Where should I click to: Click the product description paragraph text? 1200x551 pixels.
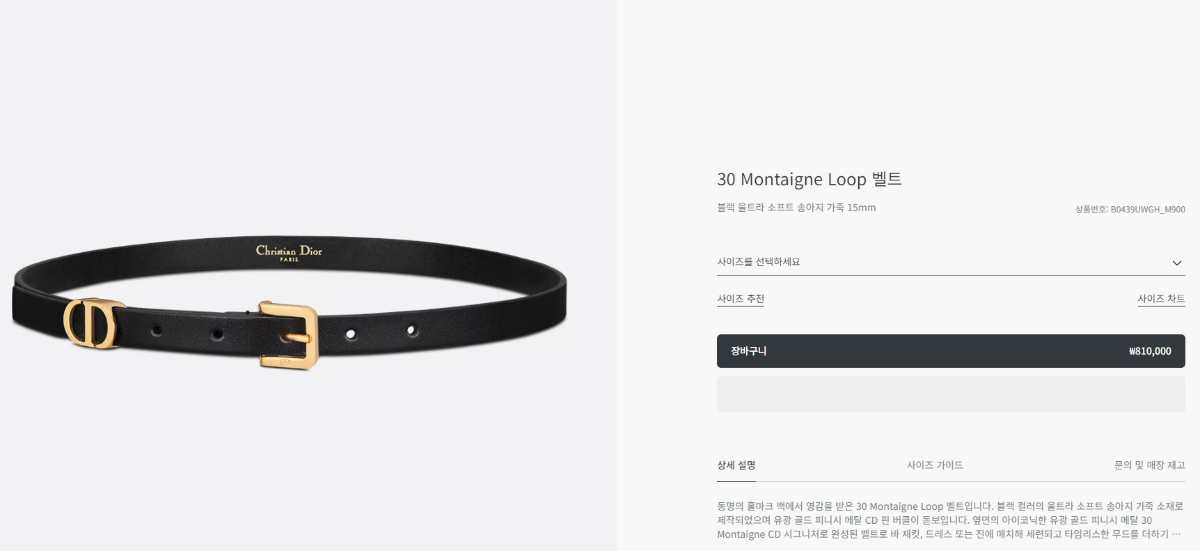[950, 520]
